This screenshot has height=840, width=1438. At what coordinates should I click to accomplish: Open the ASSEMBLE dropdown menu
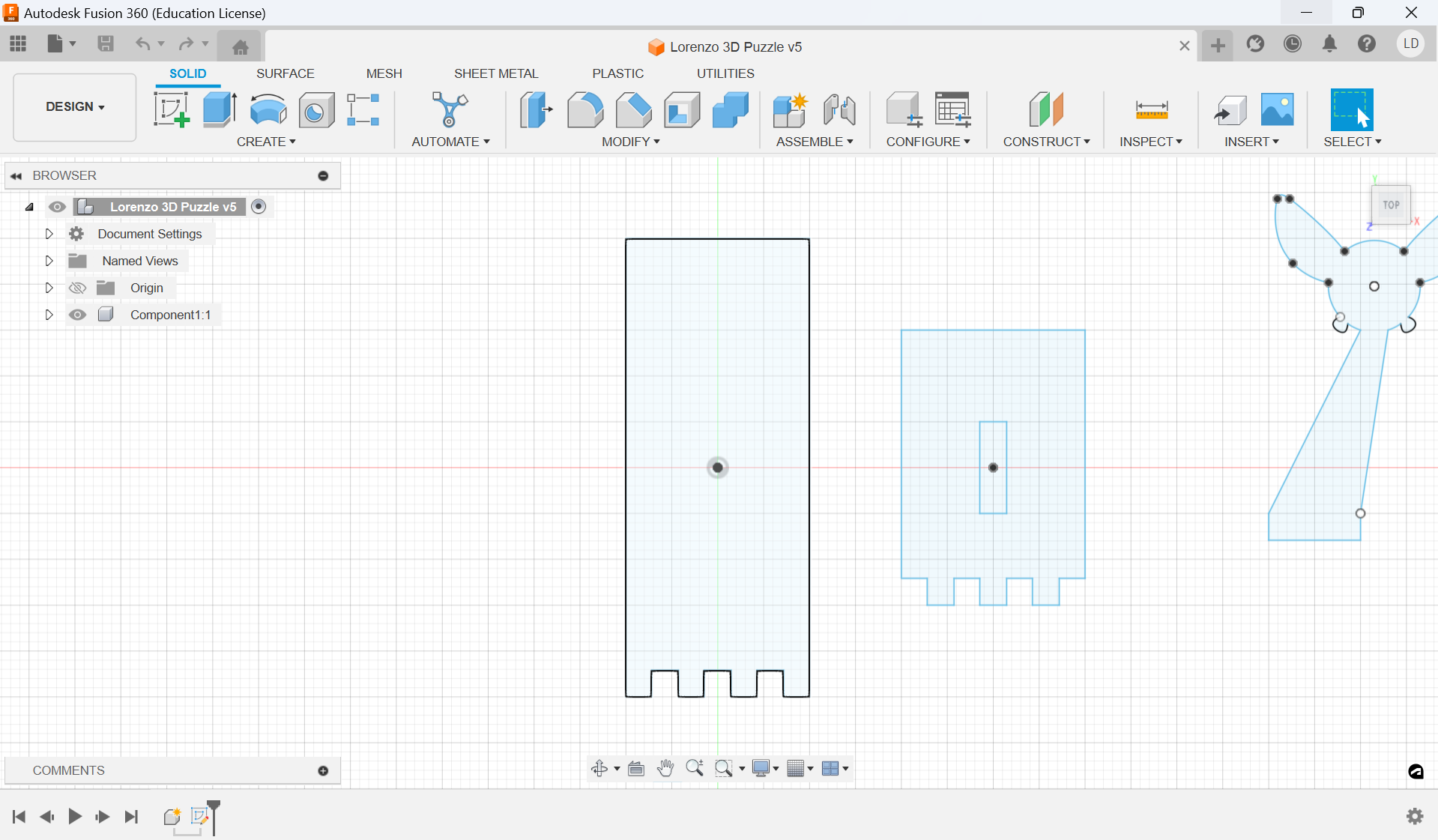coord(815,142)
